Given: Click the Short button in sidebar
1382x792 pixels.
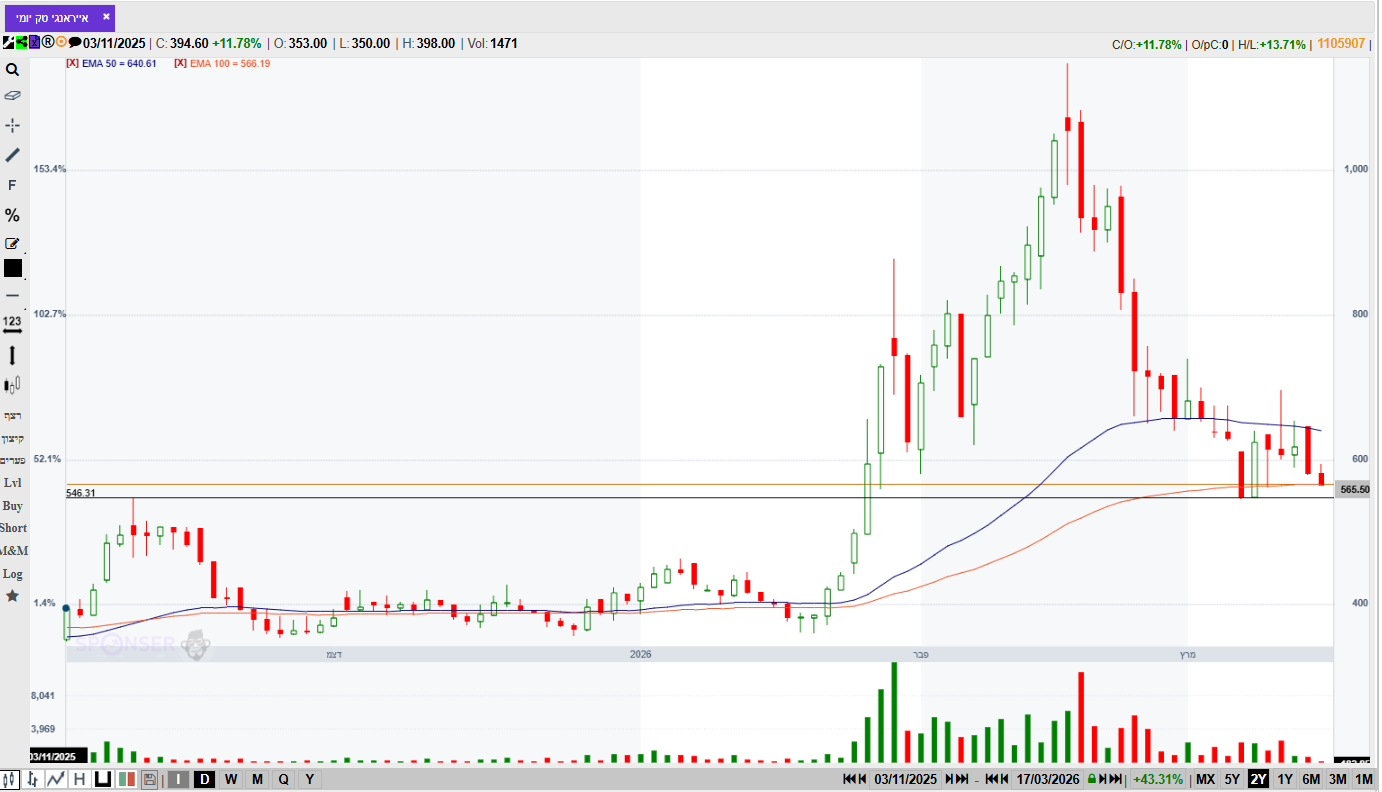Looking at the screenshot, I should [13, 528].
